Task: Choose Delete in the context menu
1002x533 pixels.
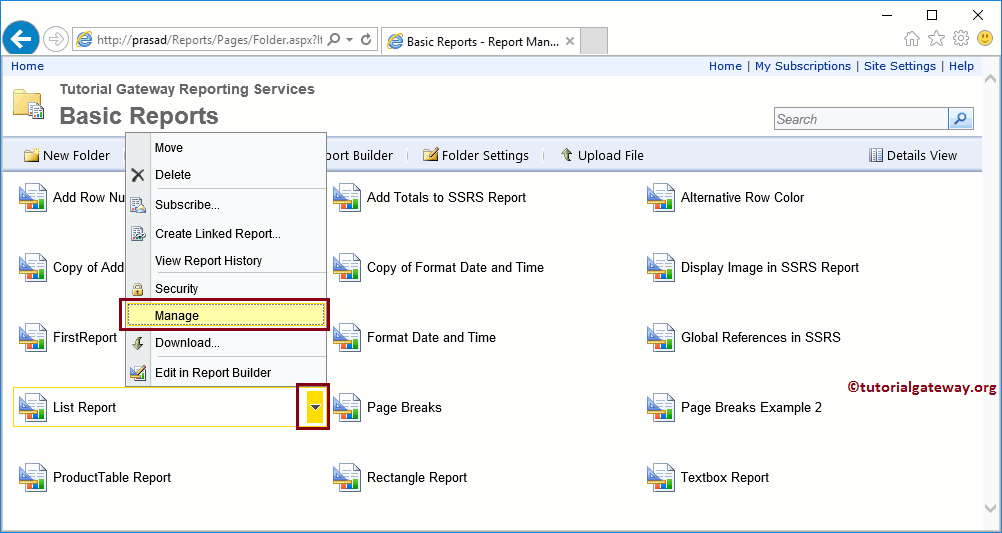Action: [172, 174]
